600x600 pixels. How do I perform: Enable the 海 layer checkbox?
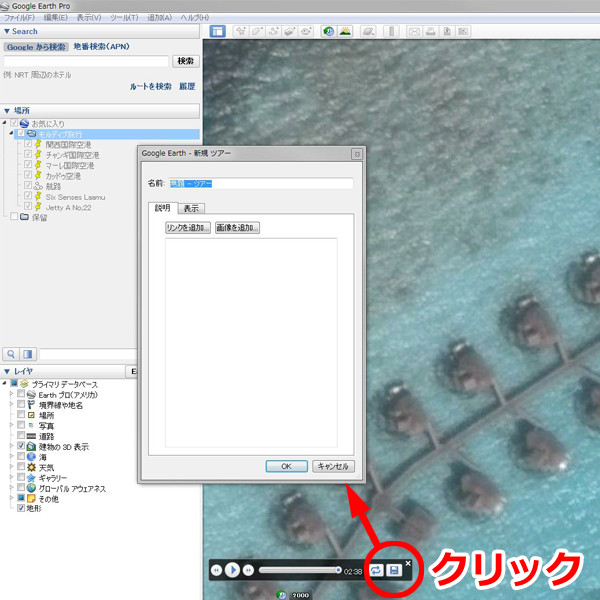click(21, 456)
